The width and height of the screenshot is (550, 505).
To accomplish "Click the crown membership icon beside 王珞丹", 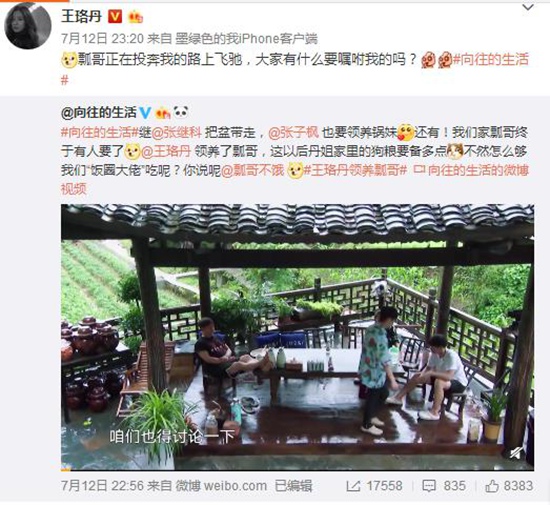I will 135,16.
